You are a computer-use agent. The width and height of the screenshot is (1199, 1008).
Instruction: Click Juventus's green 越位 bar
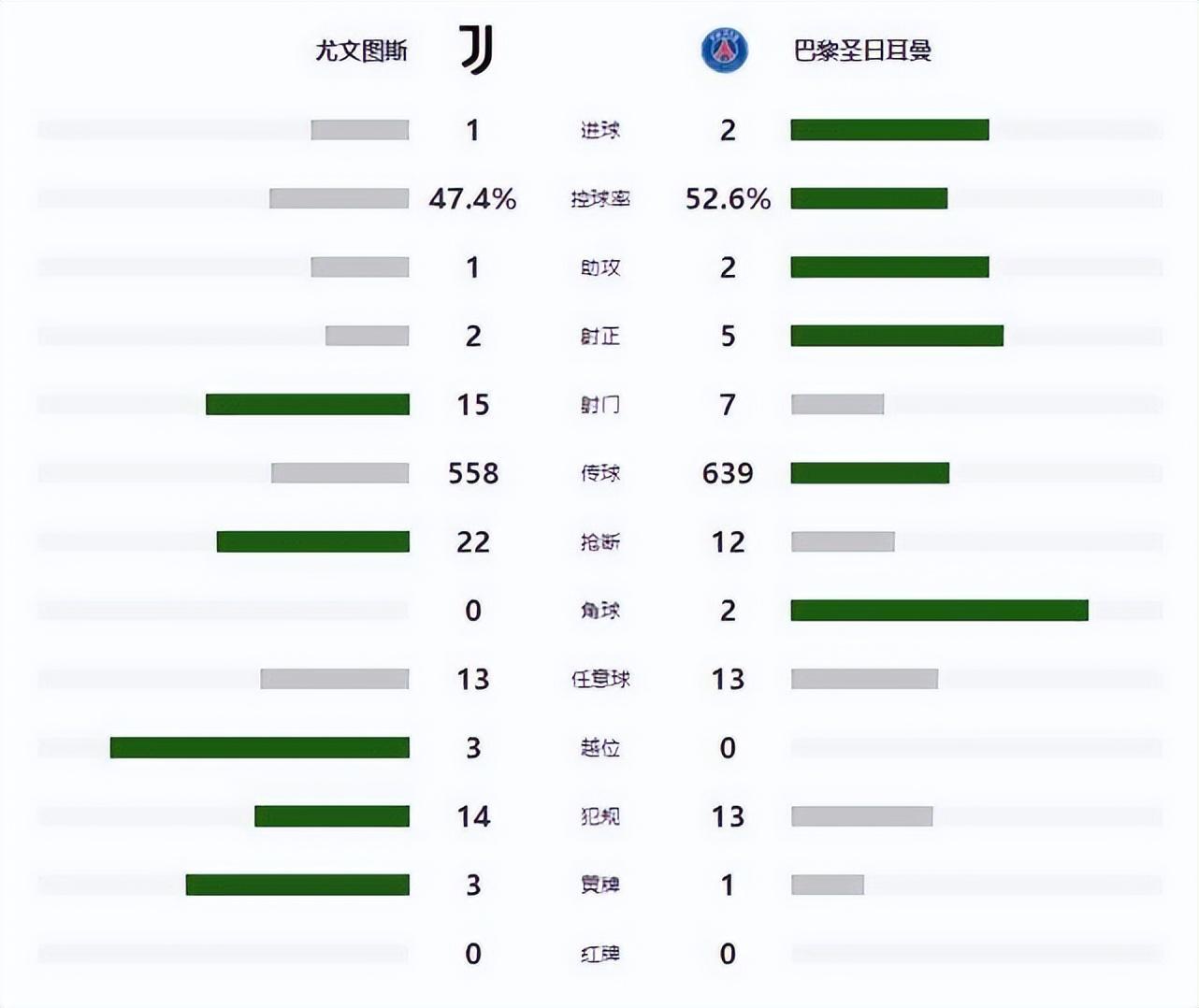click(260, 747)
